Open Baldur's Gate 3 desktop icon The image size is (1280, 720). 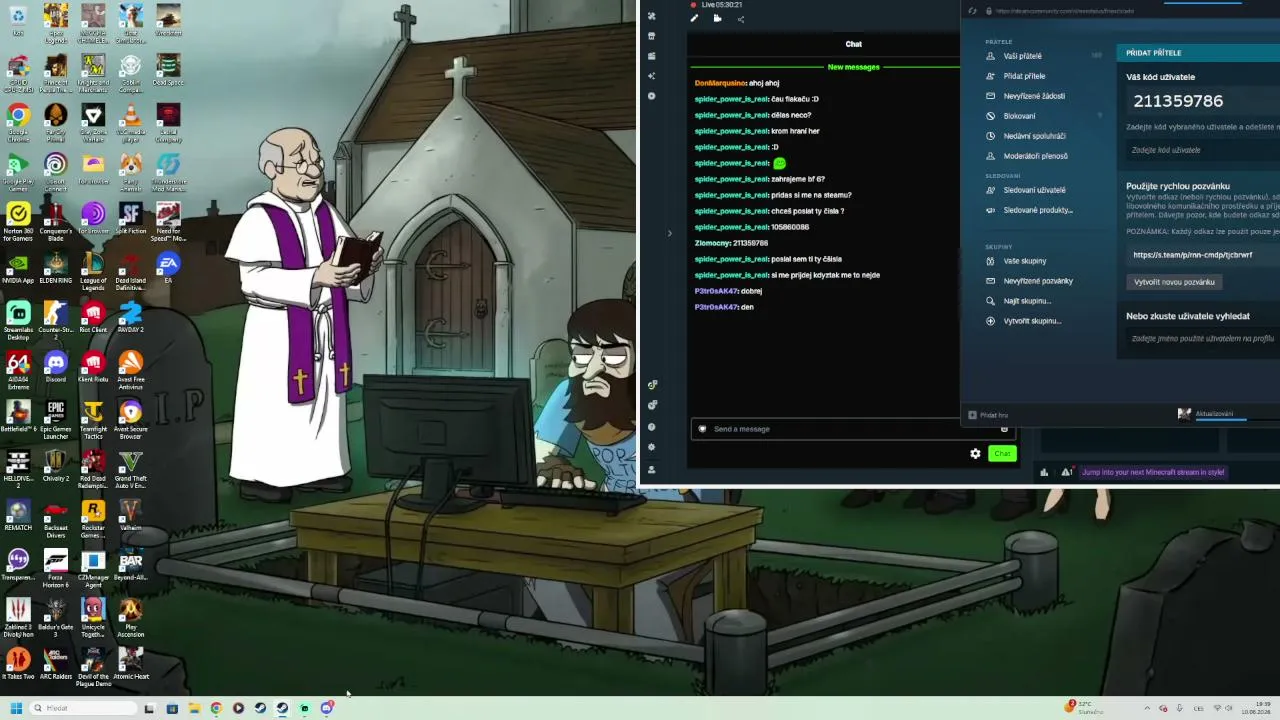(56, 618)
